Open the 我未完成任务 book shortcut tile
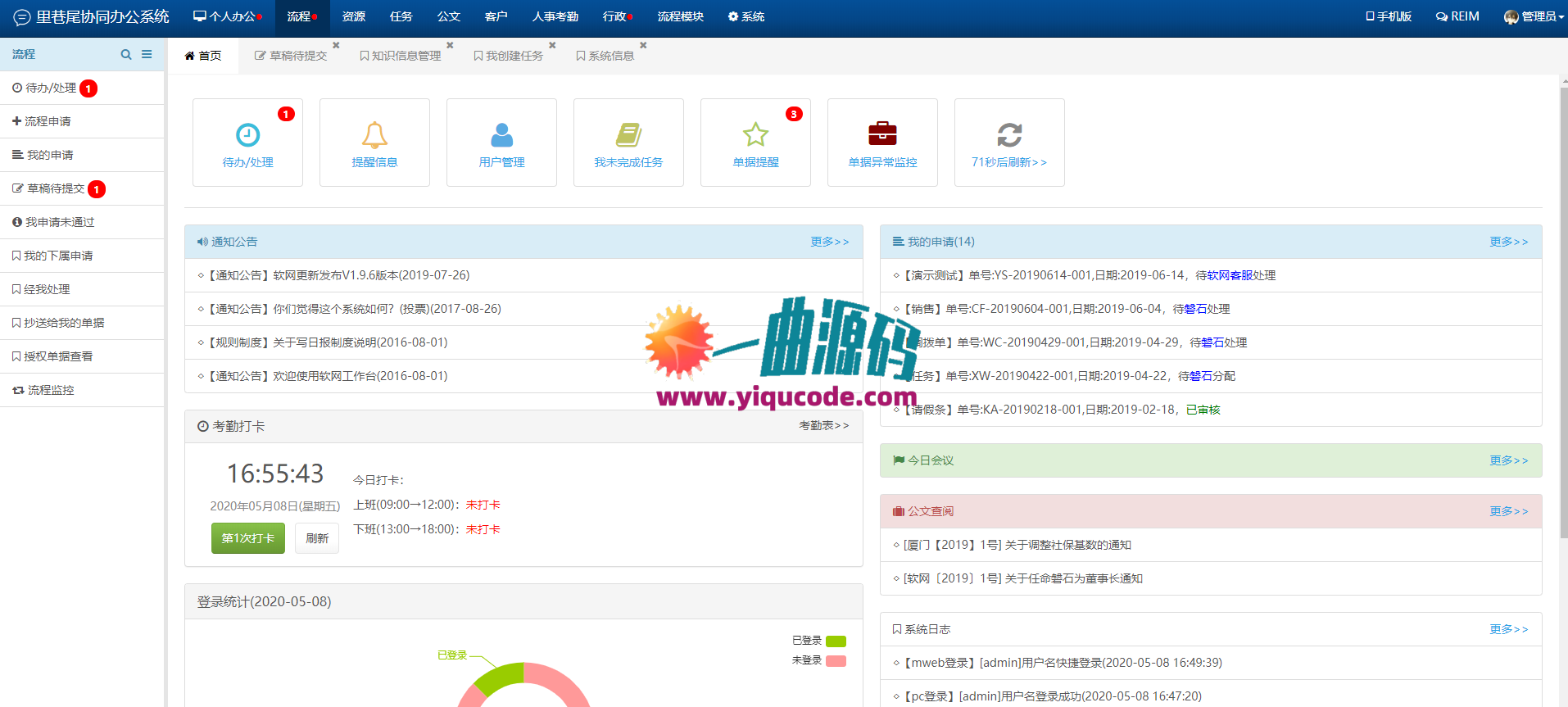The image size is (1568, 707). 628,143
